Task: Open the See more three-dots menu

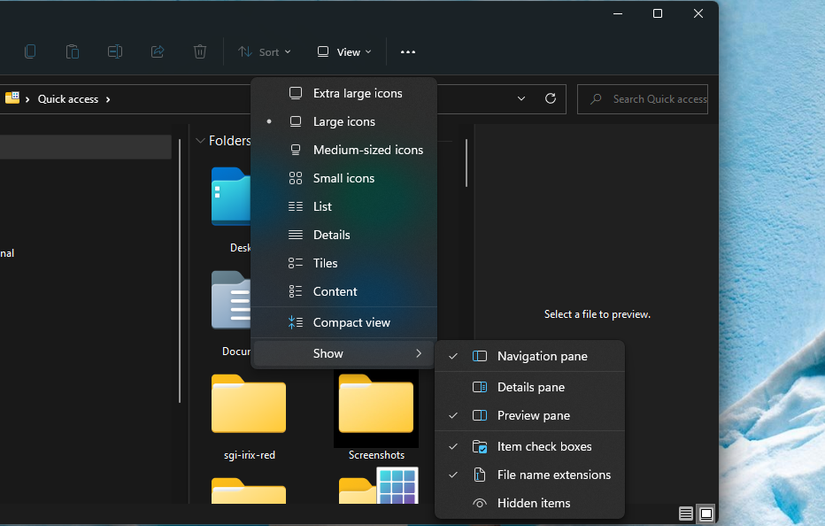Action: pos(407,52)
